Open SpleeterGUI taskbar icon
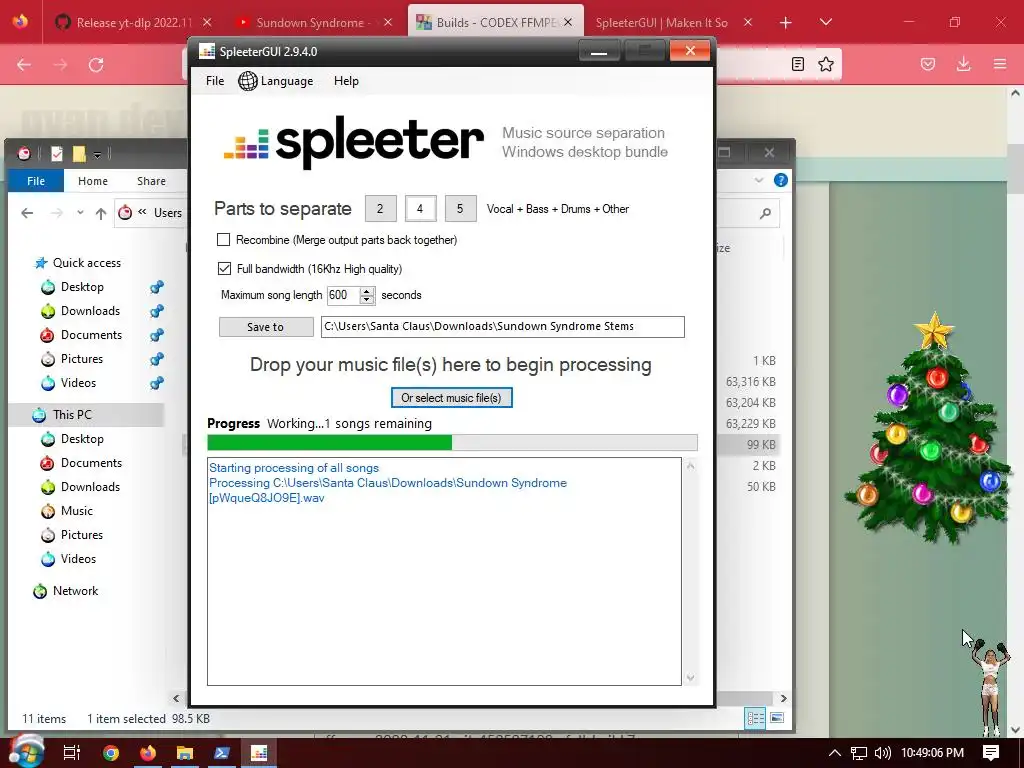This screenshot has height=768, width=1024. tap(259, 753)
